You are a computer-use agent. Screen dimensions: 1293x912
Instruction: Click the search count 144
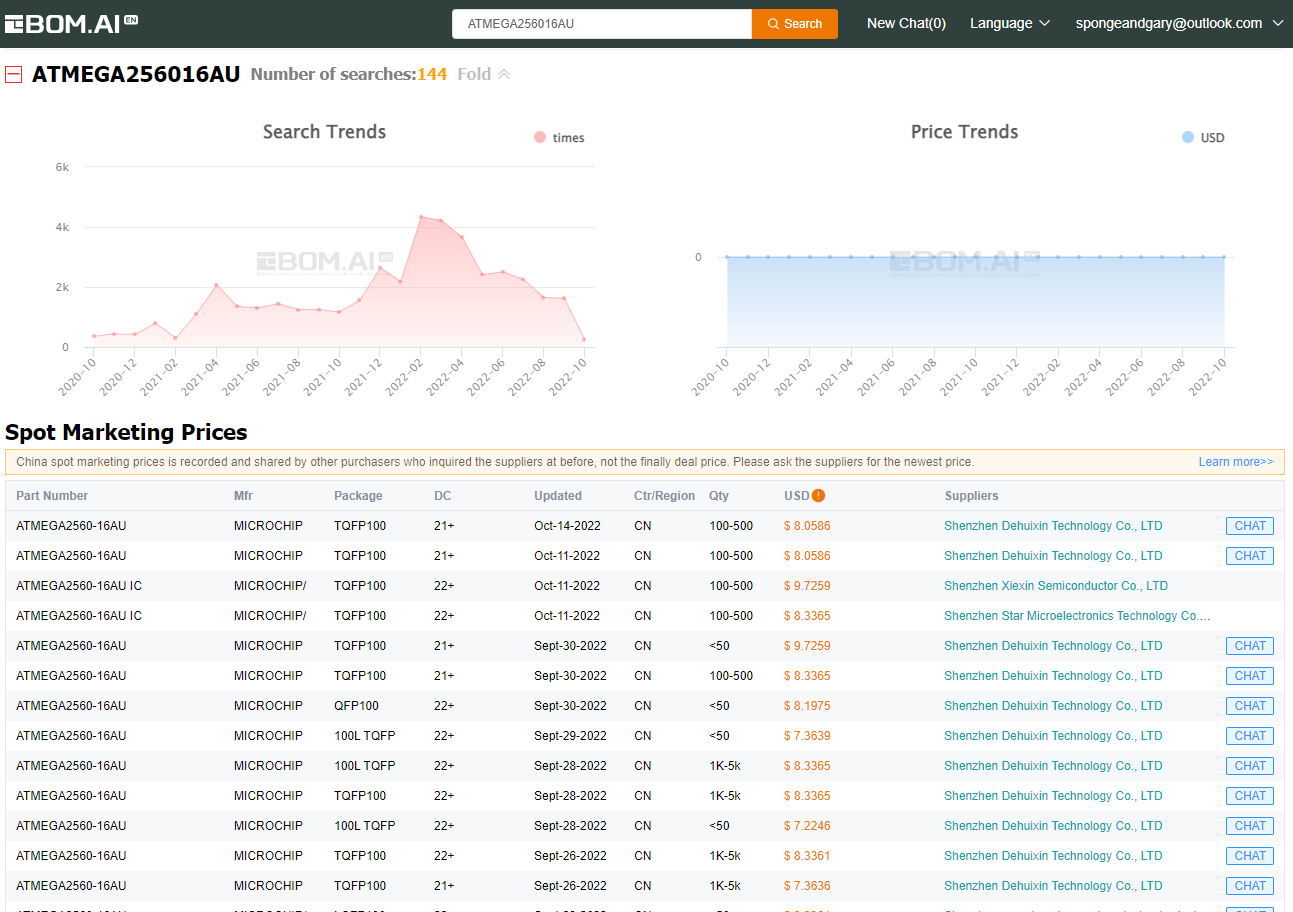tap(432, 74)
